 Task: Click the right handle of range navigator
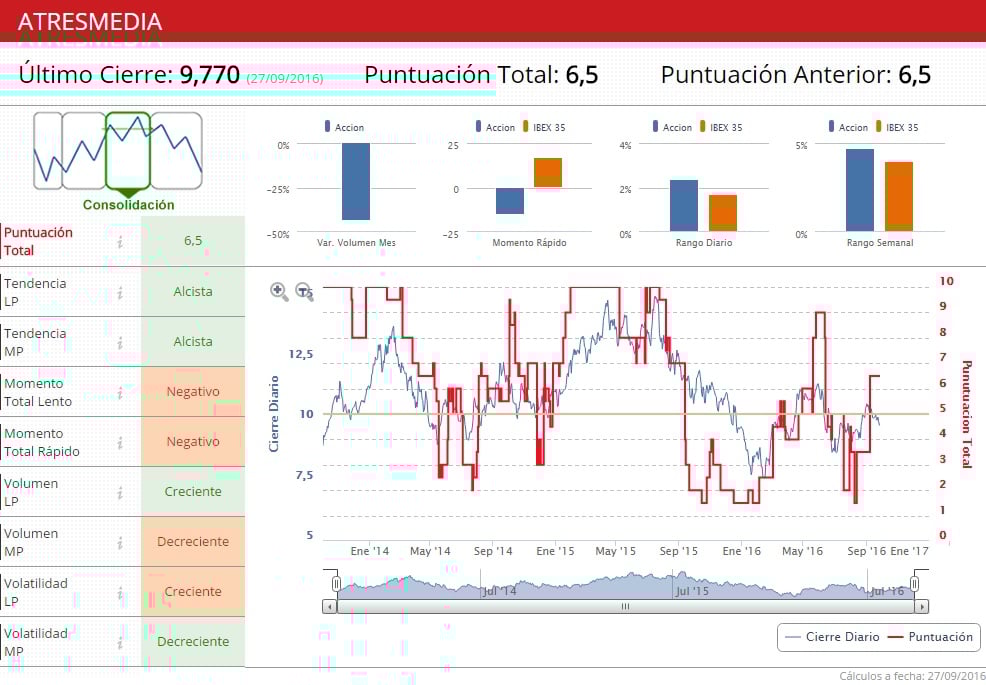click(x=914, y=584)
